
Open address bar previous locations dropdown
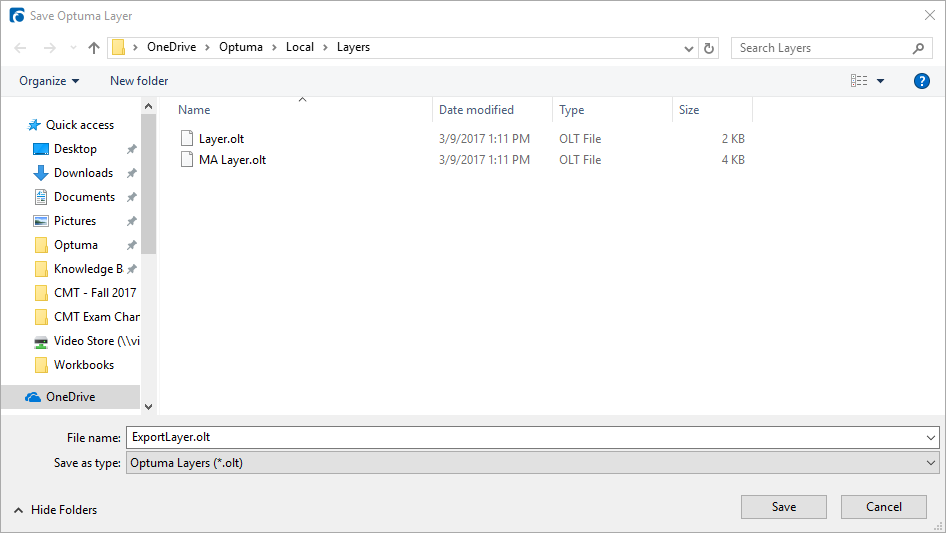click(x=688, y=48)
